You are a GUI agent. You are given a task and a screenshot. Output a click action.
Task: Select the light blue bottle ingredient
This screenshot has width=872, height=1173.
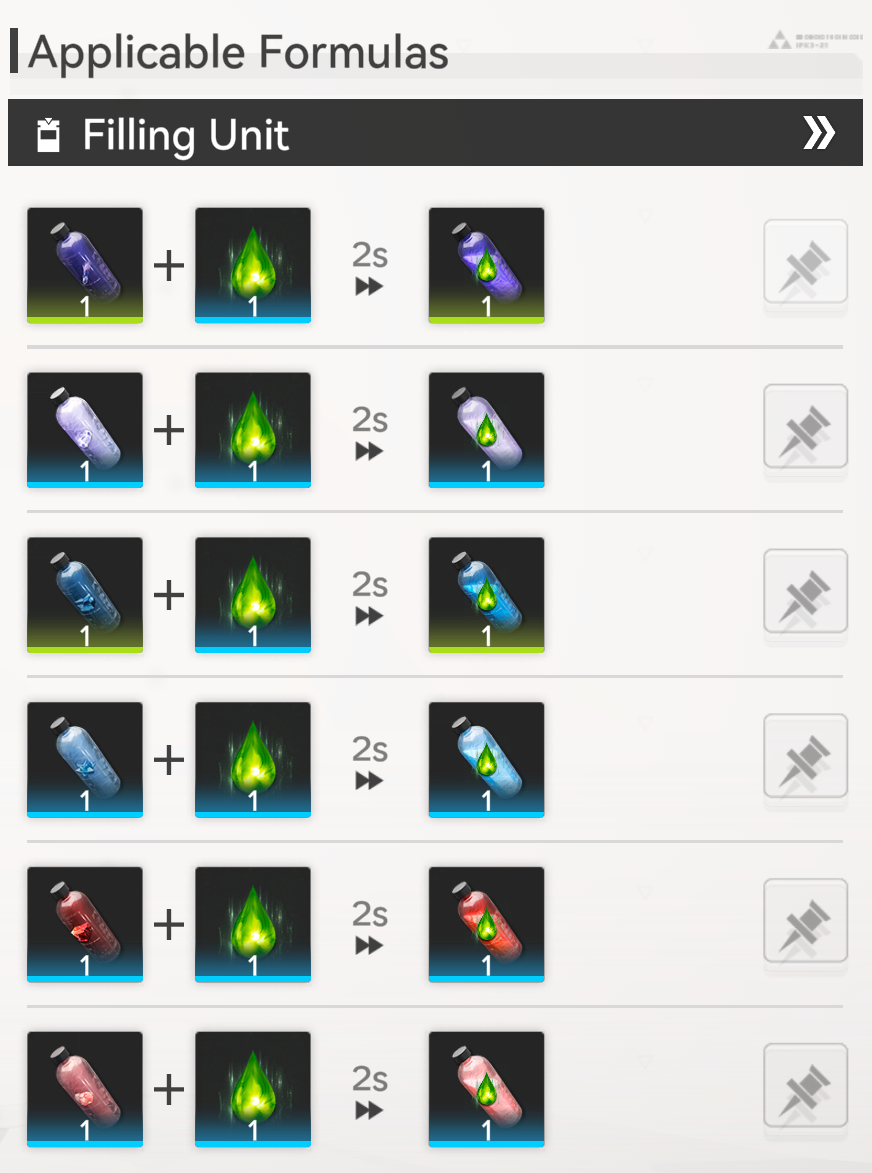pyautogui.click(x=85, y=759)
